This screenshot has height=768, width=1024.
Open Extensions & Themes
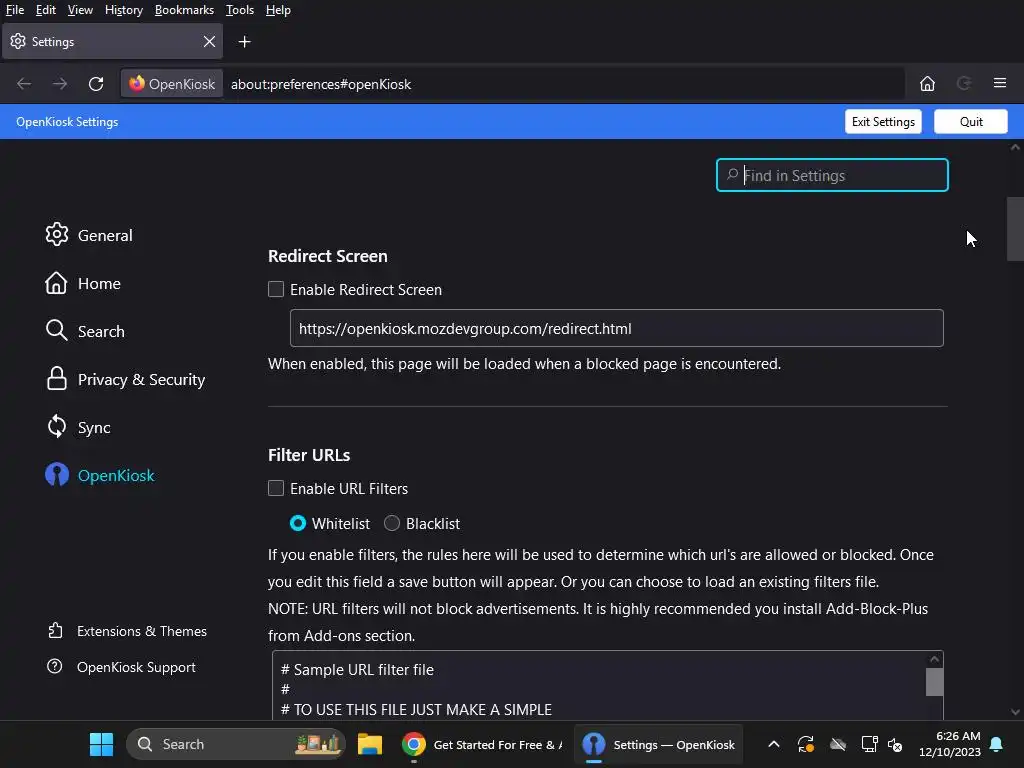pyautogui.click(x=127, y=631)
